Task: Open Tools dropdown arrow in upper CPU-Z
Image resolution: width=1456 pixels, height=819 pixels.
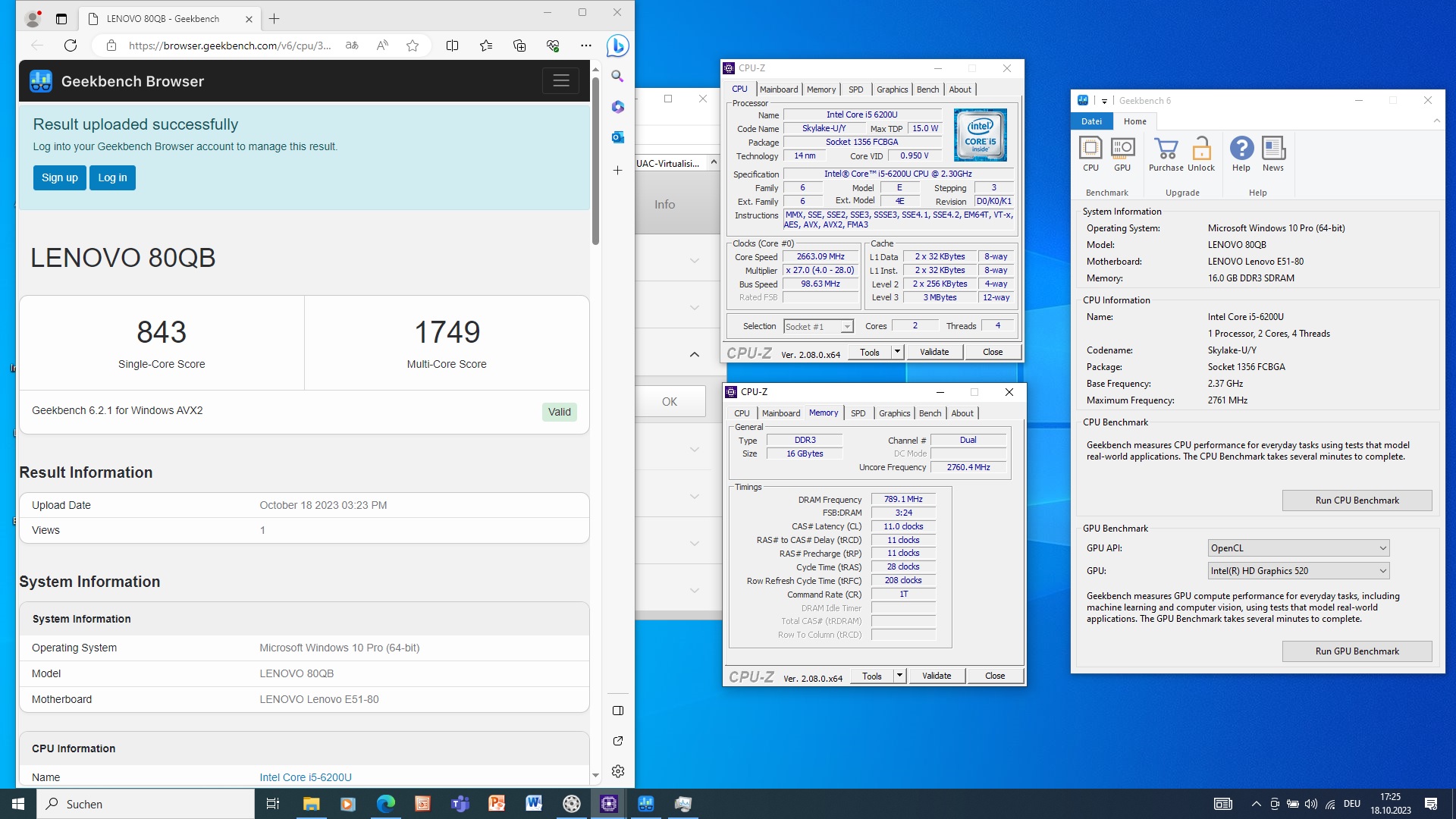Action: [x=897, y=352]
